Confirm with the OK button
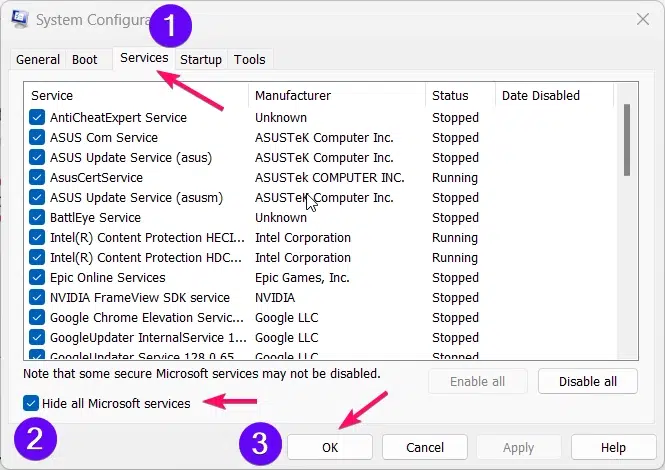The image size is (665, 470). (330, 447)
